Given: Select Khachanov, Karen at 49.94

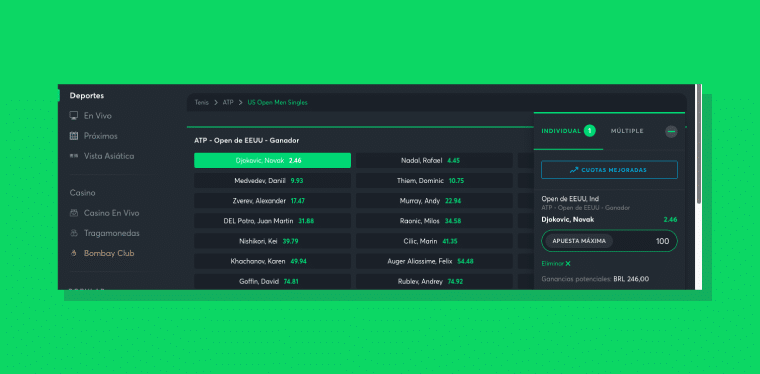Looking at the screenshot, I should click(272, 261).
